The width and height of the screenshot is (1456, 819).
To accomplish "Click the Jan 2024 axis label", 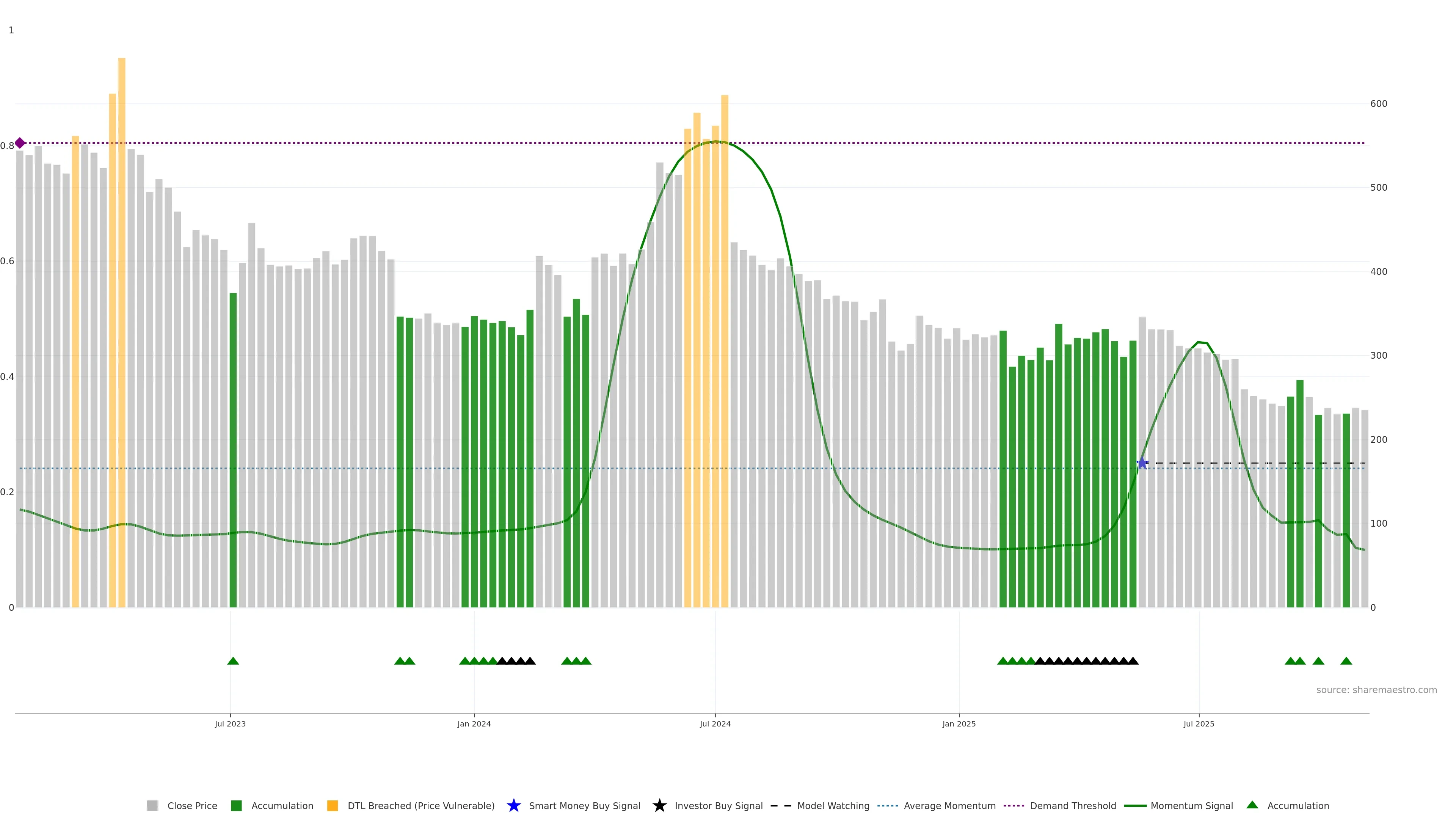I will pyautogui.click(x=474, y=723).
